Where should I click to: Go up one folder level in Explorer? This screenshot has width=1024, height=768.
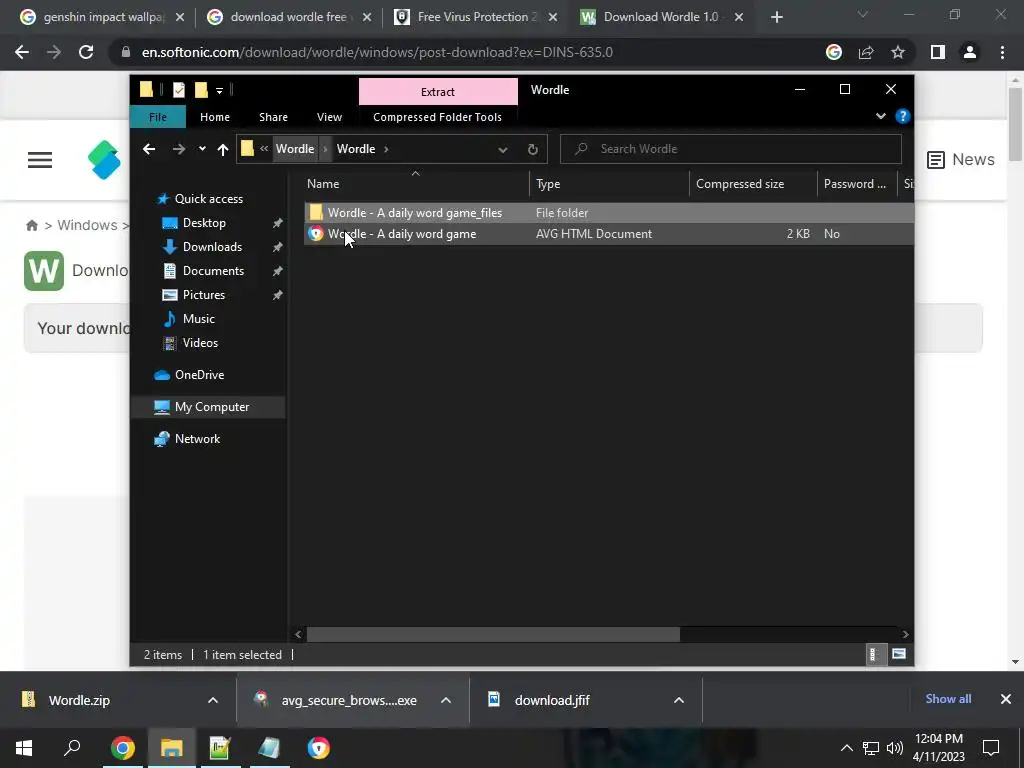point(223,149)
